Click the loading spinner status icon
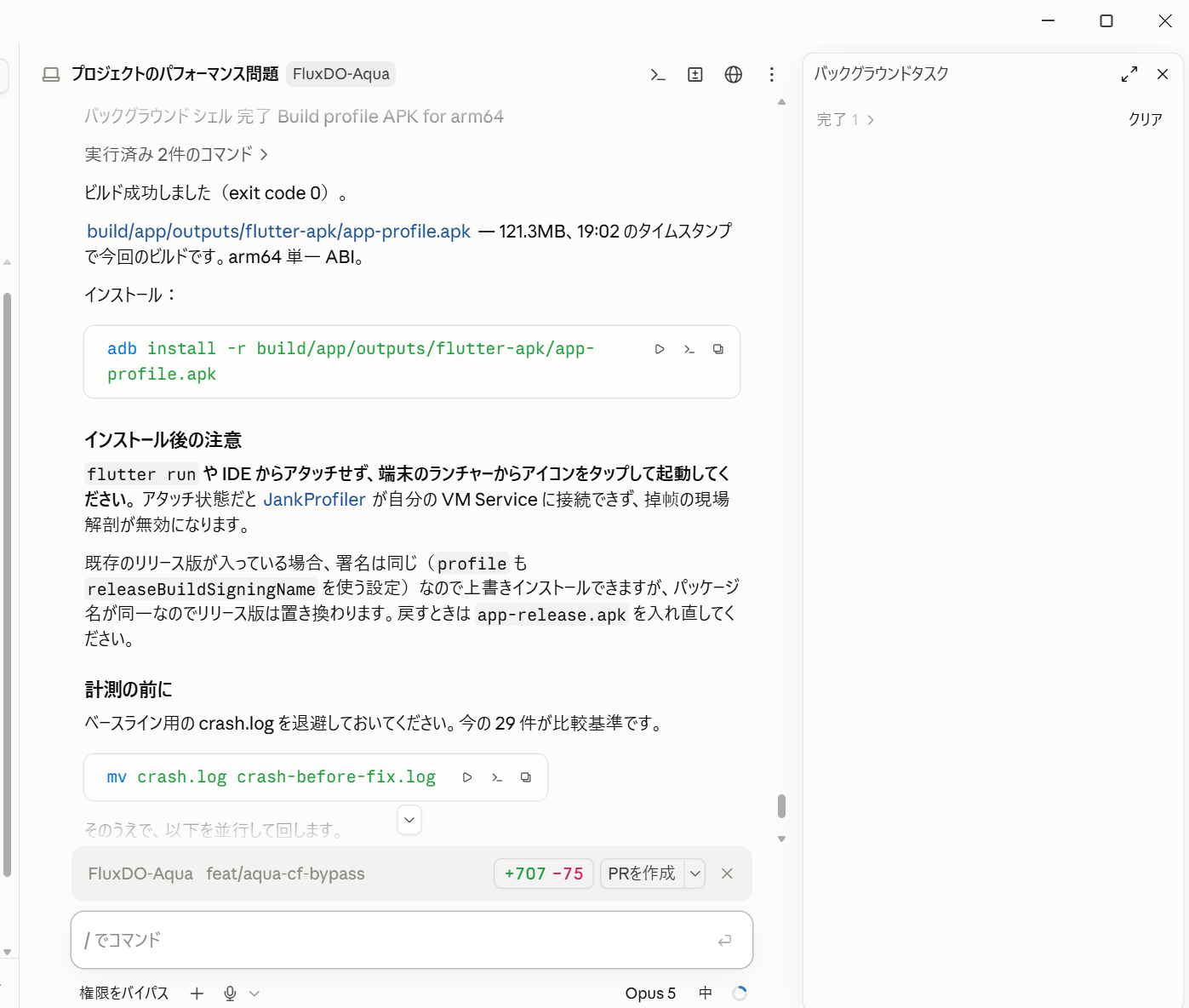 pos(740,994)
